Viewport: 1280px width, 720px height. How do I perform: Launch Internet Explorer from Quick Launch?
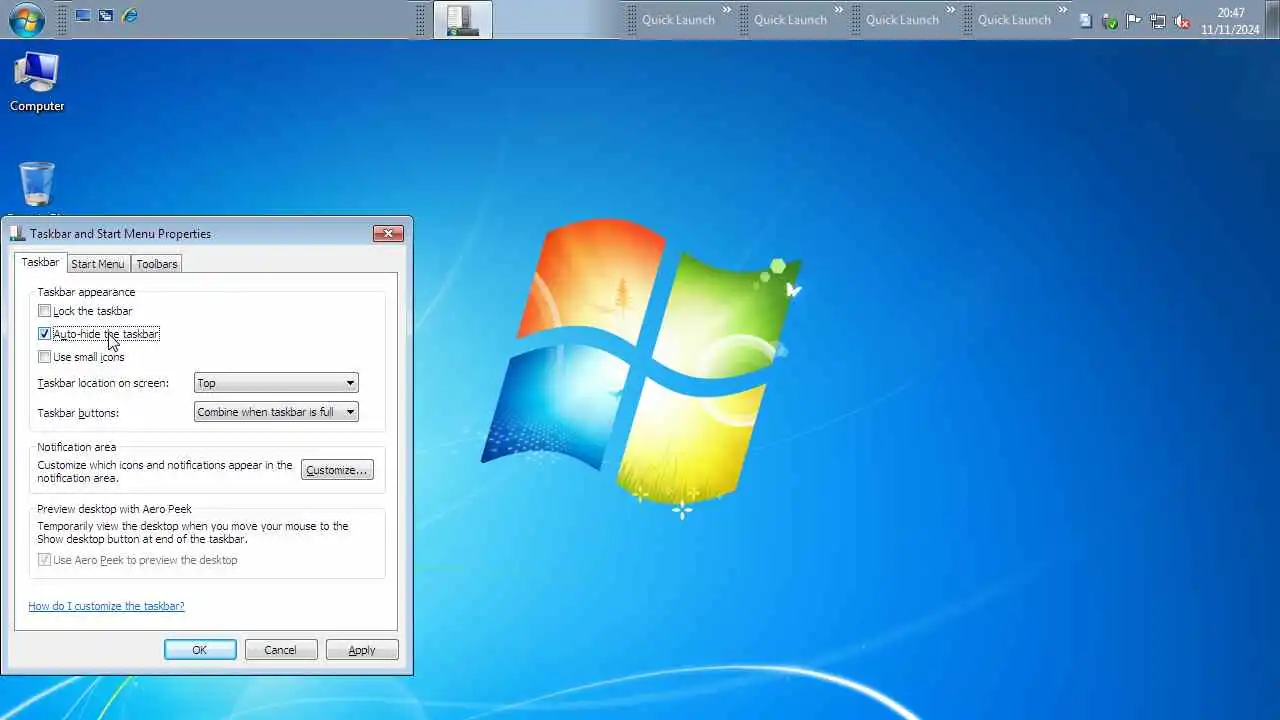tap(129, 16)
